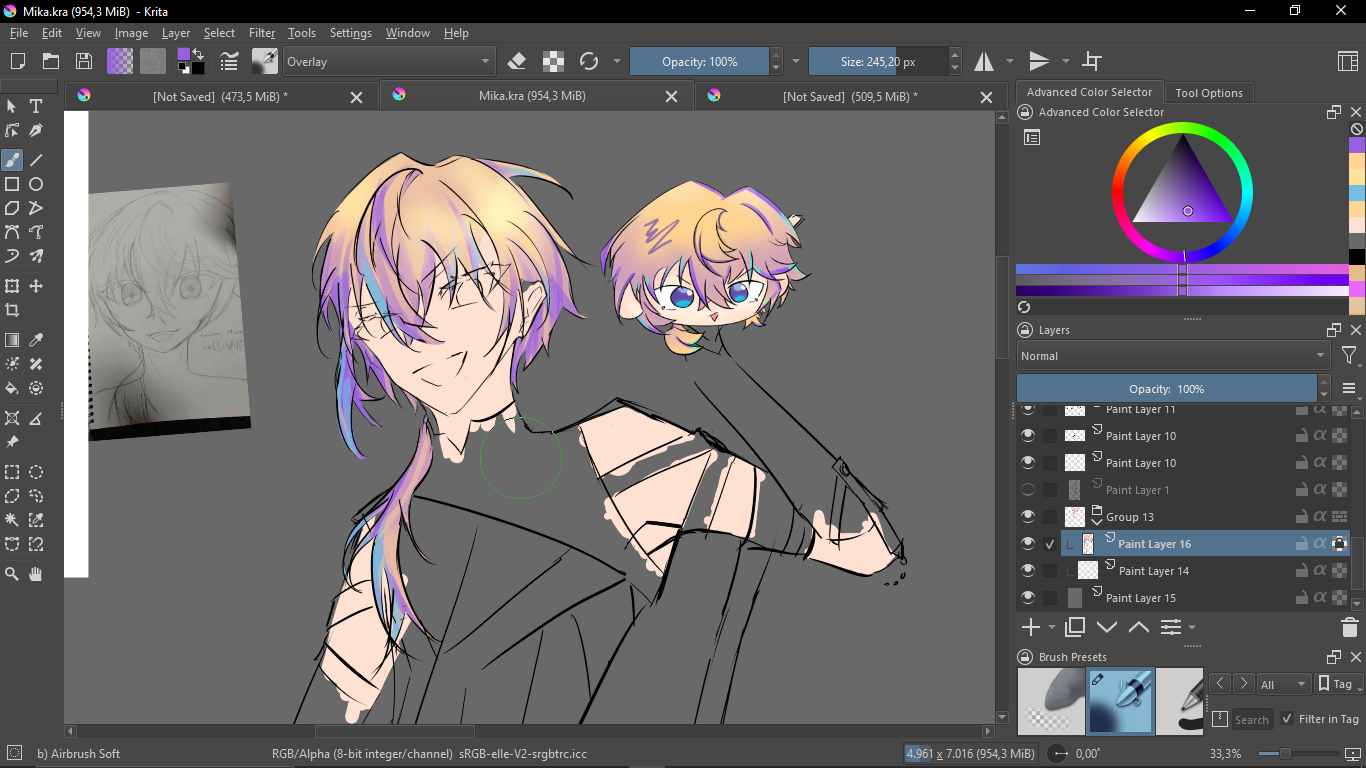This screenshot has height=768, width=1366.
Task: Show hidden Paint Layer 1
Action: pyautogui.click(x=1027, y=490)
